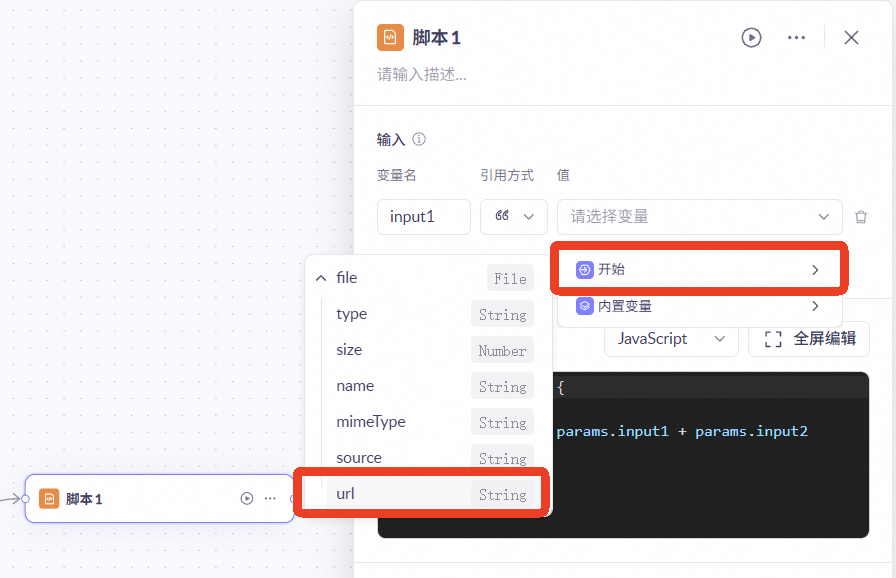Open the 请选择变量 value dropdown
This screenshot has width=896, height=578.
[x=699, y=216]
